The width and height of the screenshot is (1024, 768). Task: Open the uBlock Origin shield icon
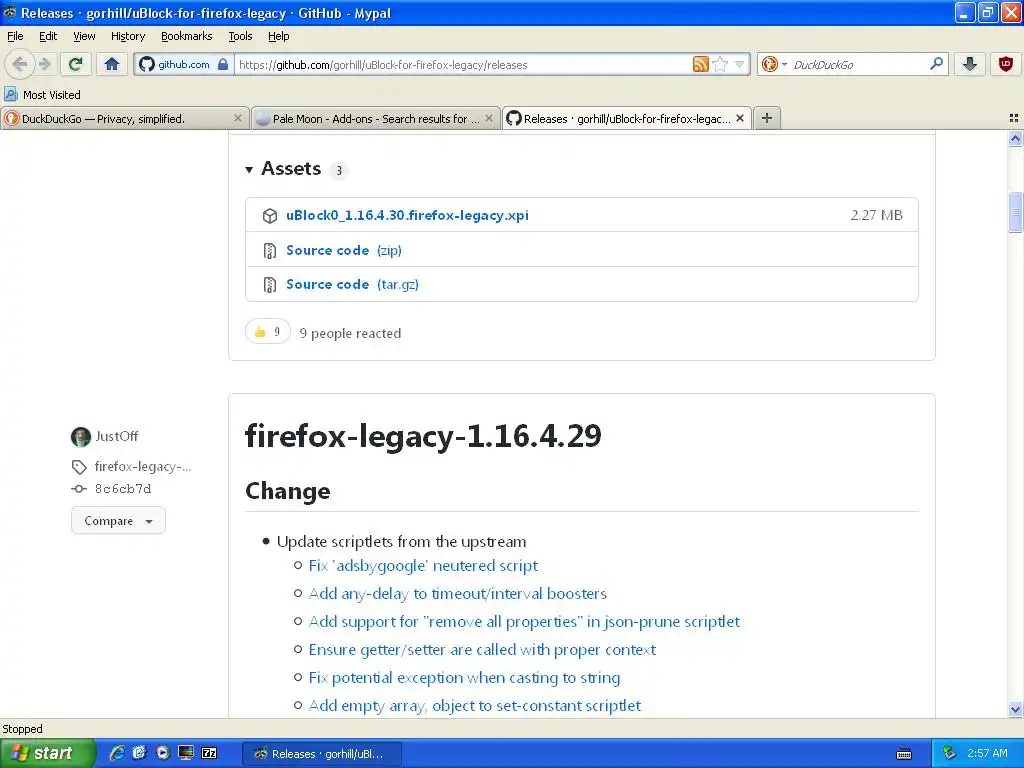point(1006,64)
